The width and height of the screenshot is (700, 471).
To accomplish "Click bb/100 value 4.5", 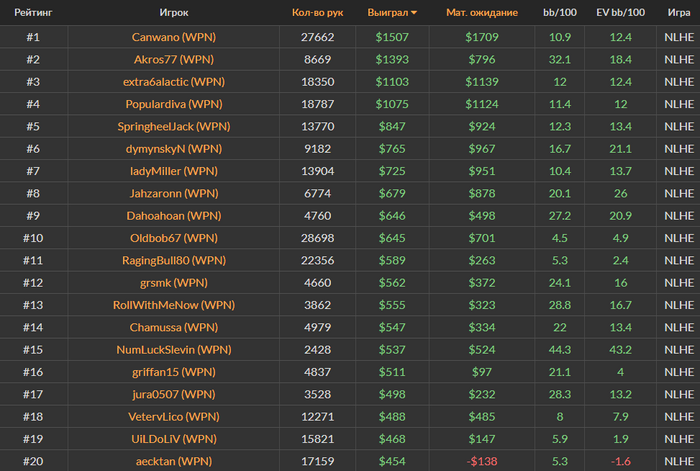I will (559, 238).
